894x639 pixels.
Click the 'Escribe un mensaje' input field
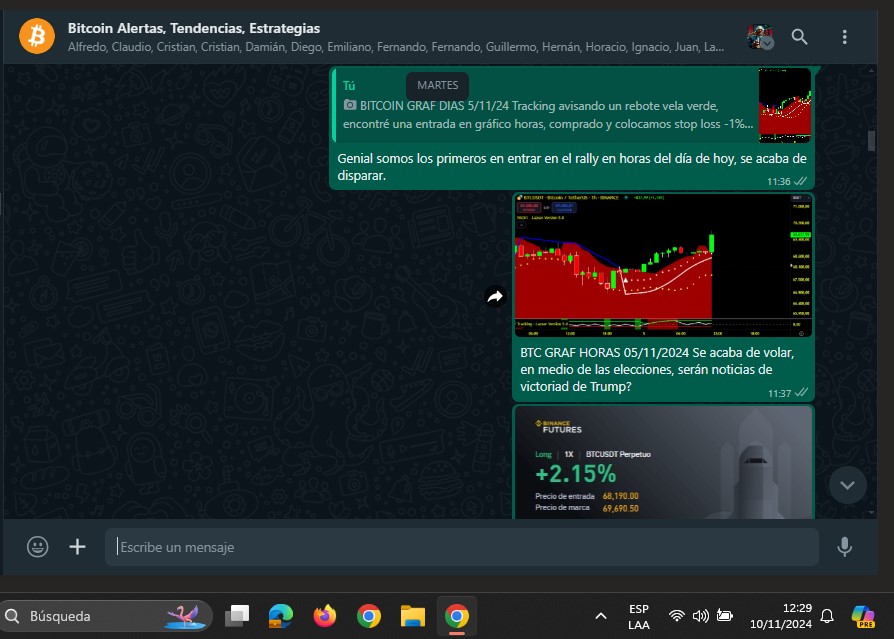tap(460, 547)
